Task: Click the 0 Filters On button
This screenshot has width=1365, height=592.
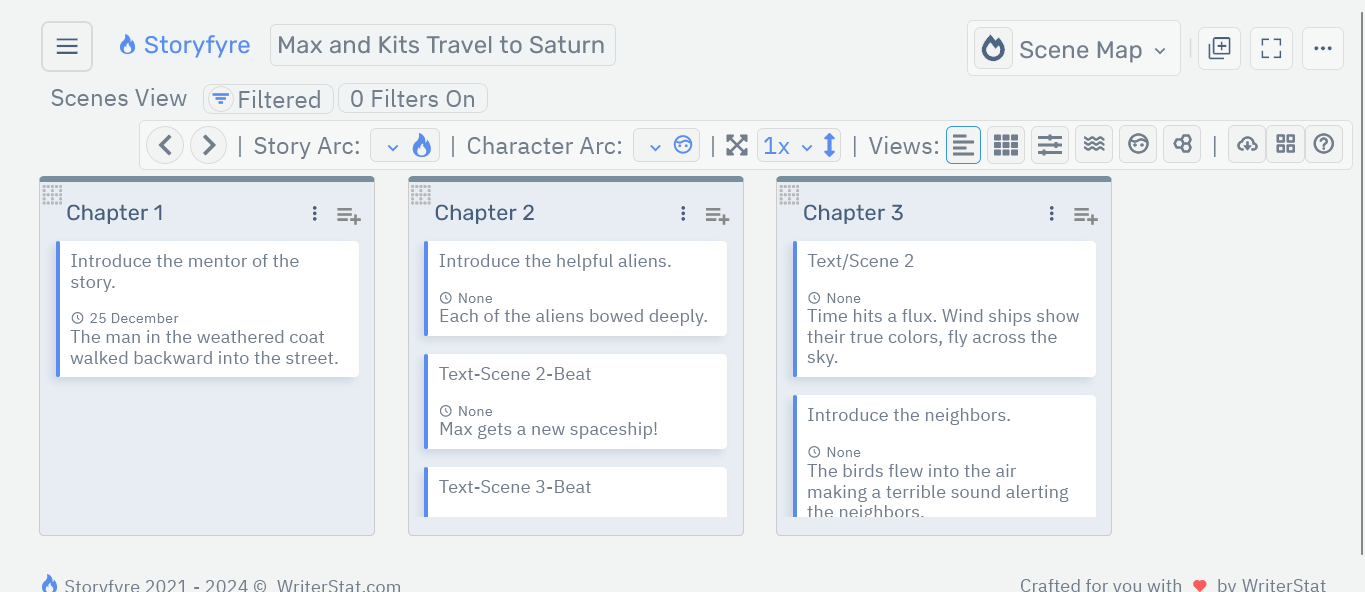Action: (412, 99)
